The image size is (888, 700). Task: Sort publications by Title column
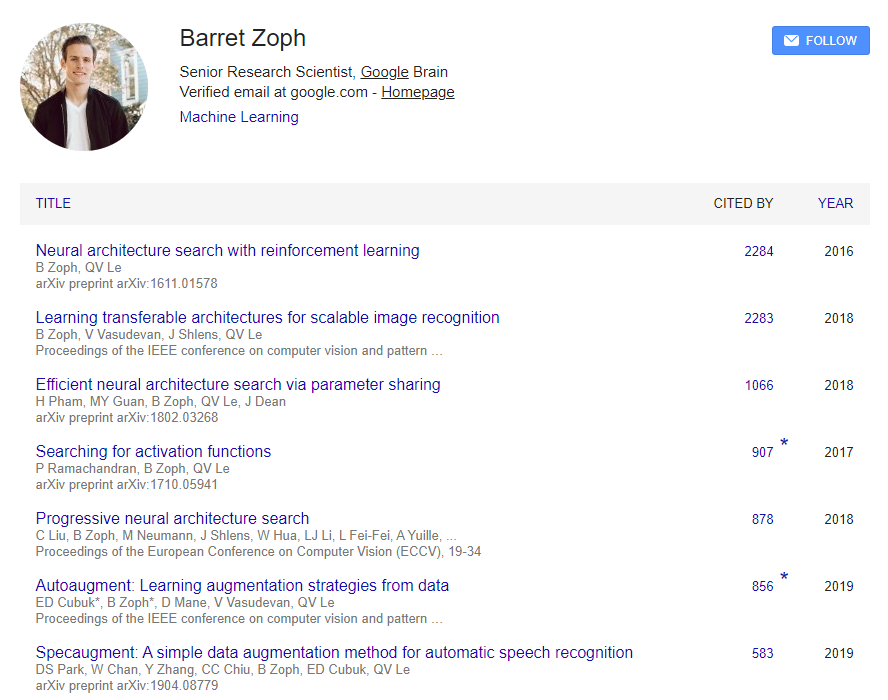53,203
